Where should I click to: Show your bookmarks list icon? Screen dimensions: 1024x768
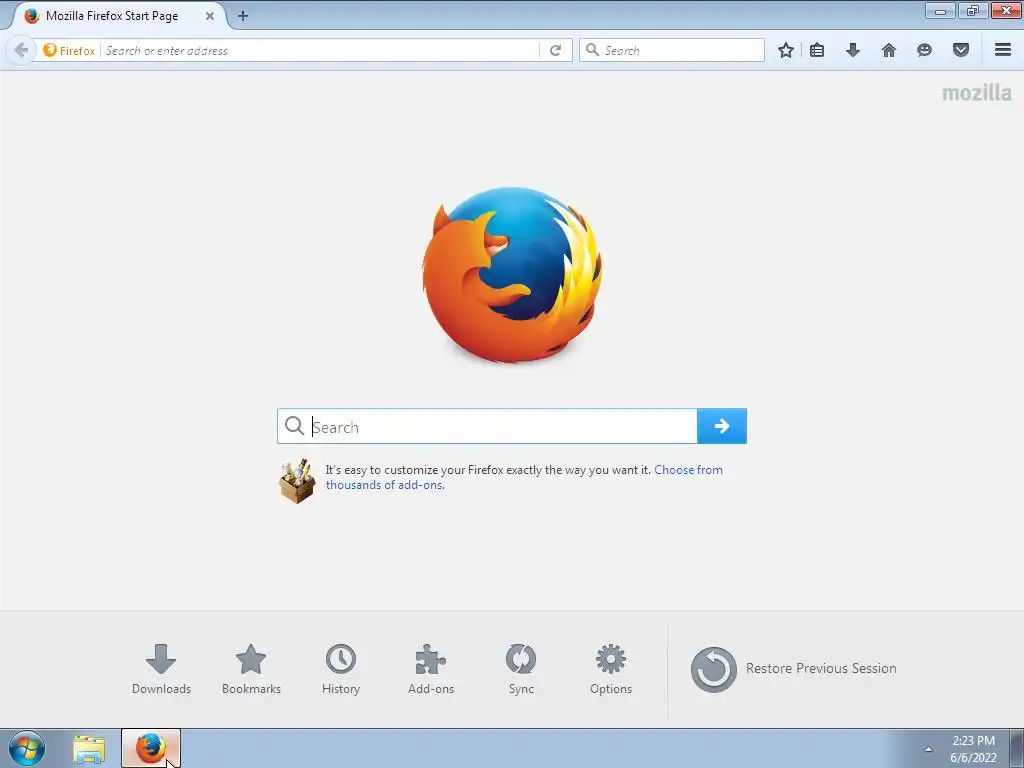[x=817, y=50]
